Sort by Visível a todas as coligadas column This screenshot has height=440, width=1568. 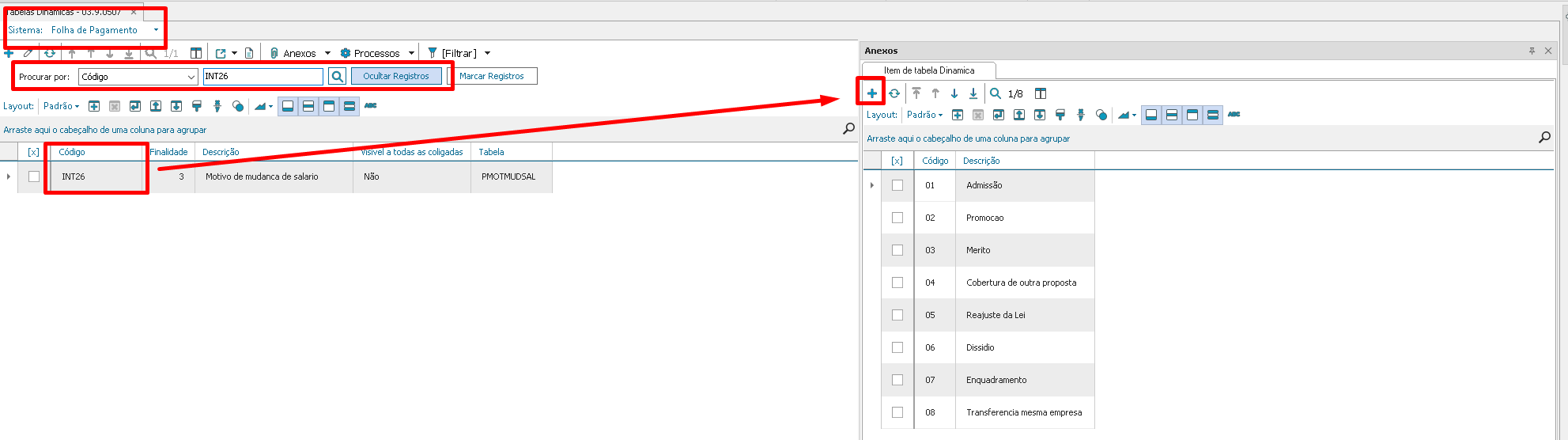pos(412,152)
